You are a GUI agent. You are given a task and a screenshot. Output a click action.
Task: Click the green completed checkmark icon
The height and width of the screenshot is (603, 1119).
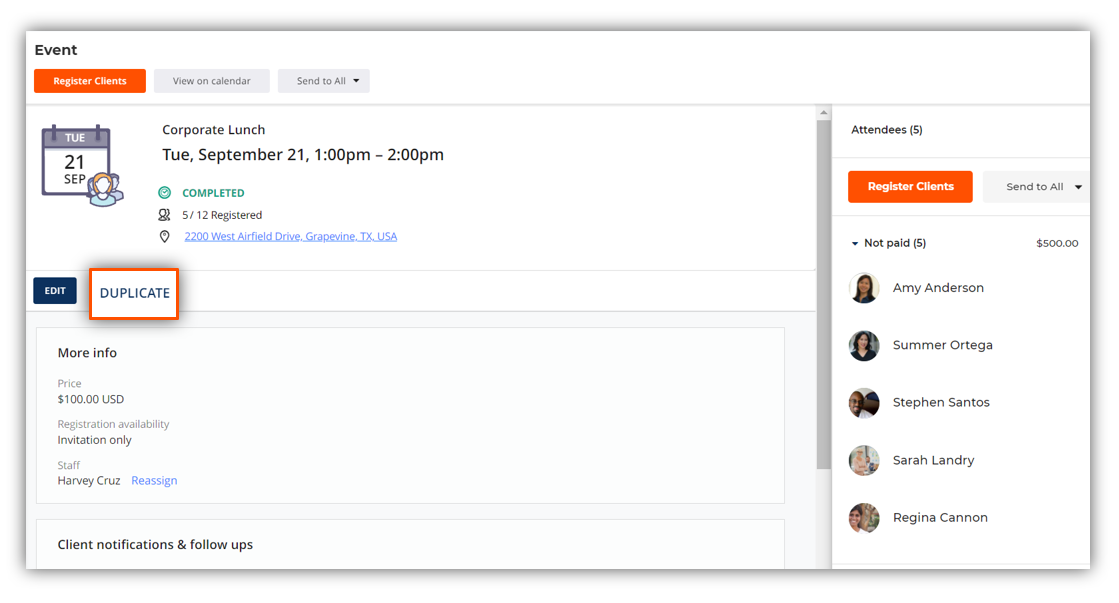pos(165,193)
